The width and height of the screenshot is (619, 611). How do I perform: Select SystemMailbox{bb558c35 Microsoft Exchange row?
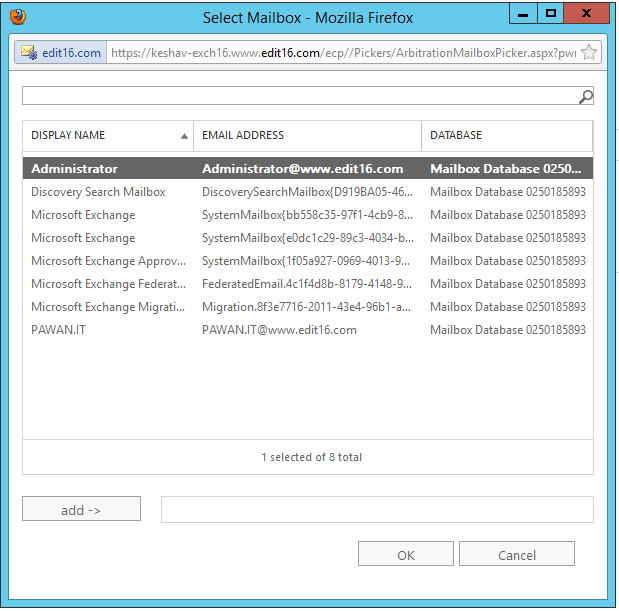(x=308, y=215)
